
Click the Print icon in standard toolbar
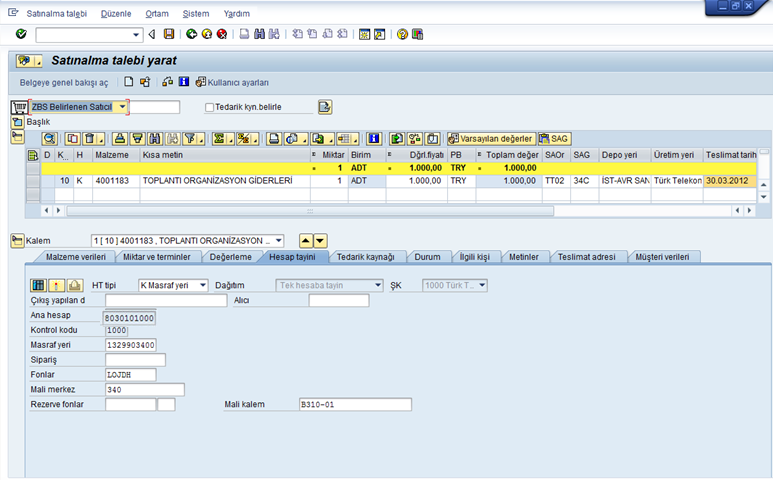(x=246, y=34)
